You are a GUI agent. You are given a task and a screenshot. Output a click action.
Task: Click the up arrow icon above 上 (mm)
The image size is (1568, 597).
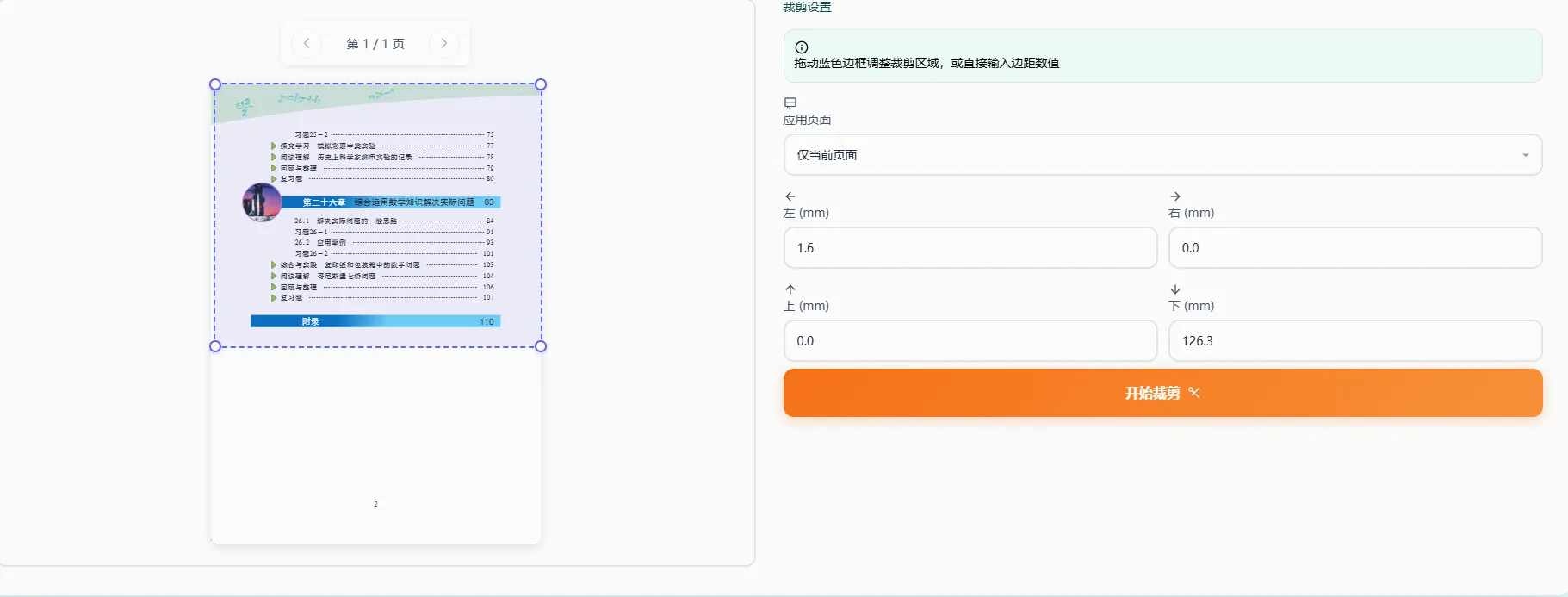(x=790, y=289)
